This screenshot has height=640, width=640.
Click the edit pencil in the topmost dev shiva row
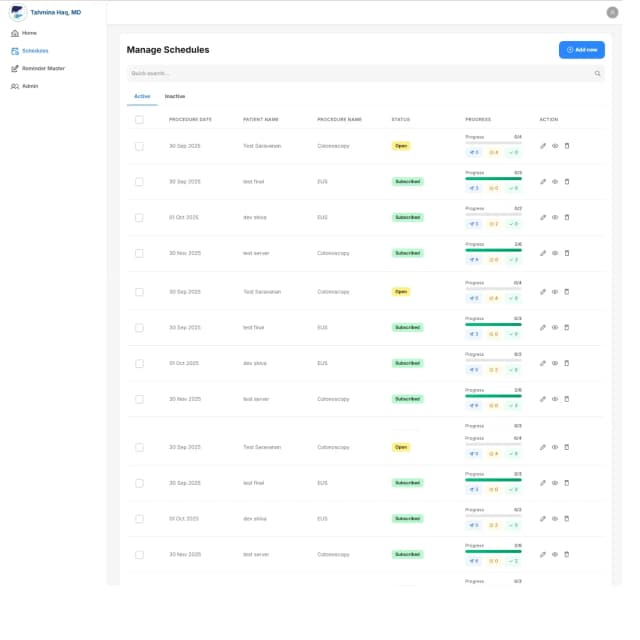[x=543, y=217]
